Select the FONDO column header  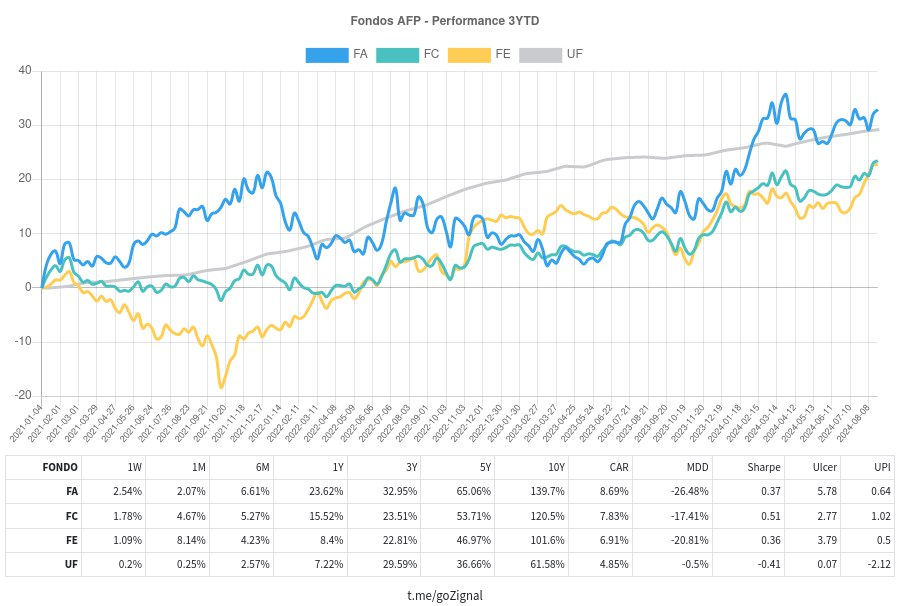[60, 467]
